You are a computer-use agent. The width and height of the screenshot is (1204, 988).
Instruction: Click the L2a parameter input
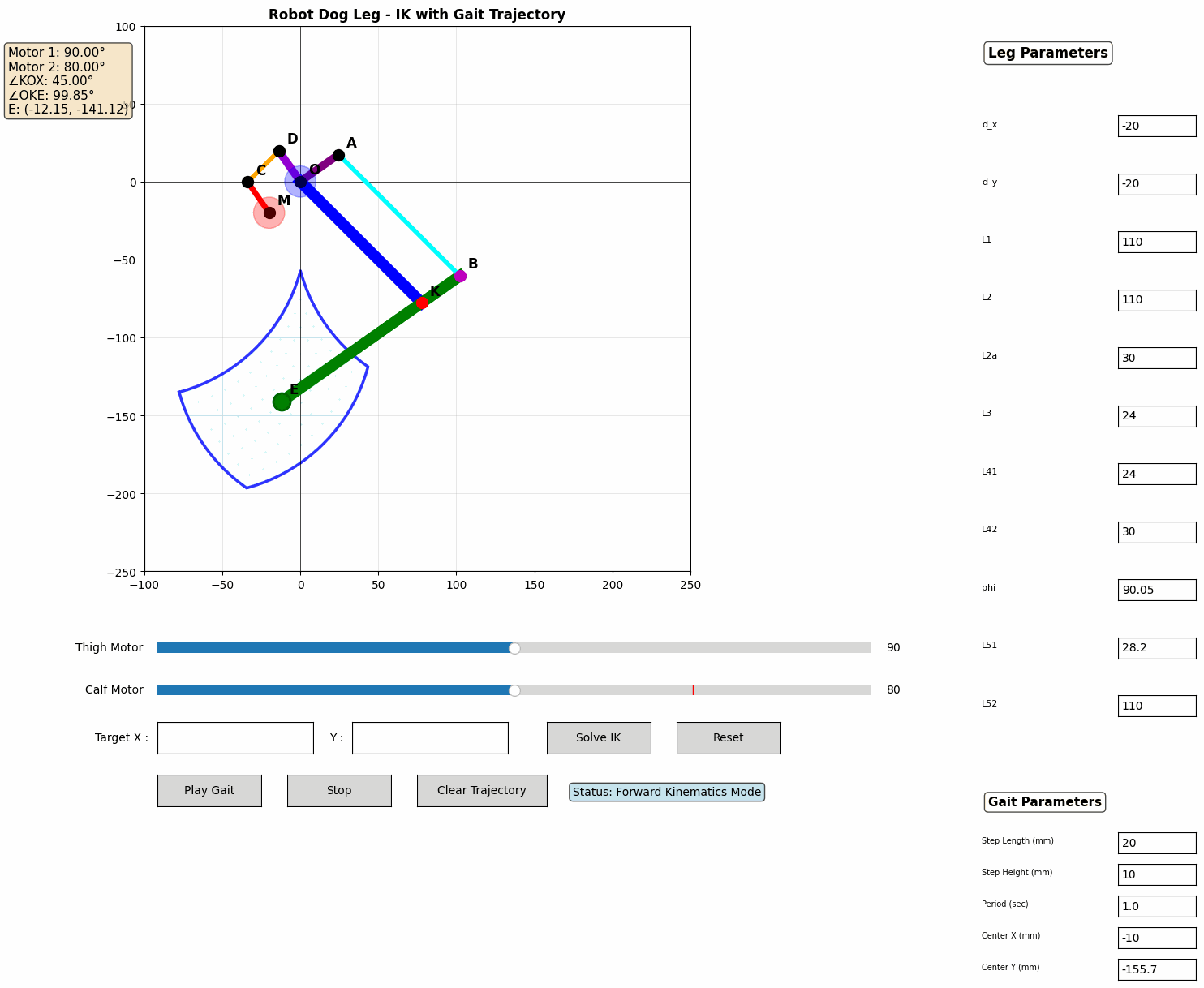click(x=1156, y=358)
